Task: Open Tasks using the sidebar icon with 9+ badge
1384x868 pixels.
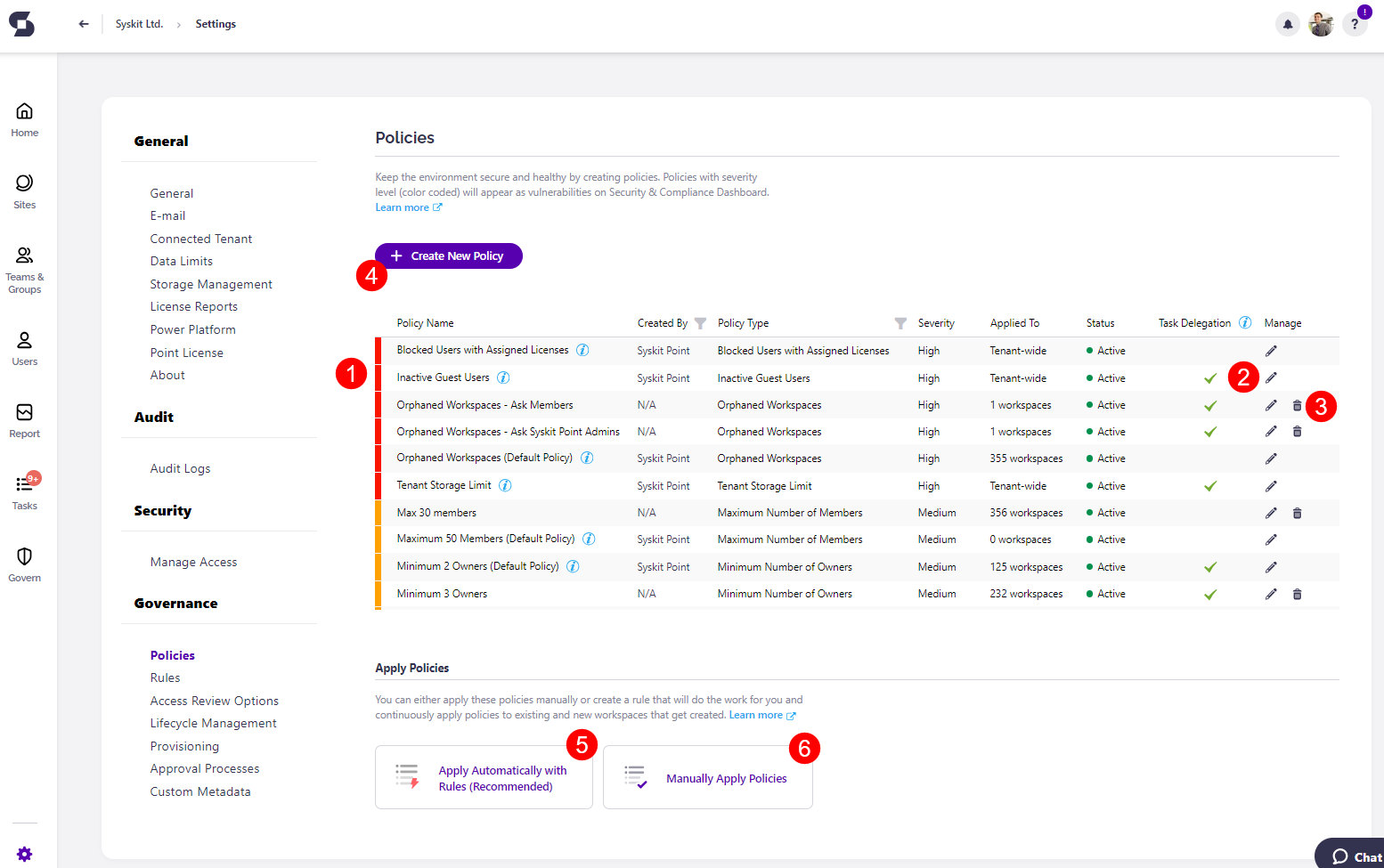Action: coord(24,490)
